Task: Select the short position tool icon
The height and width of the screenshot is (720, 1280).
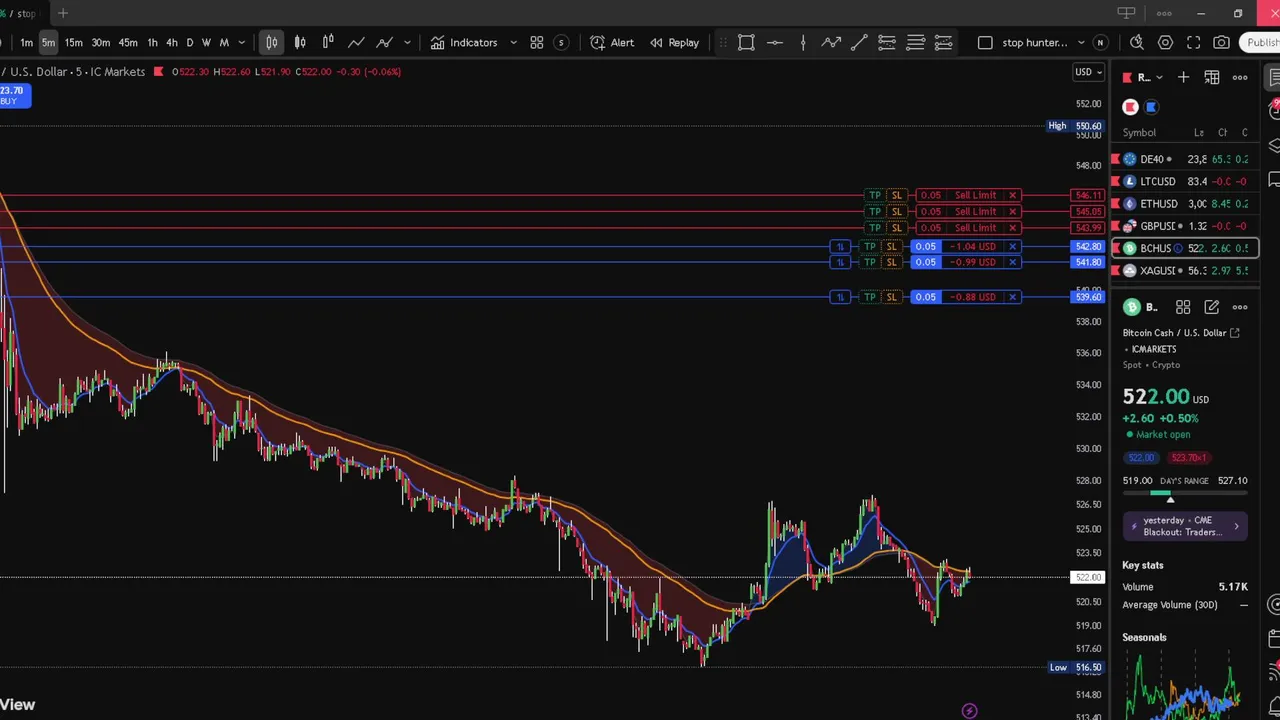Action: click(943, 42)
